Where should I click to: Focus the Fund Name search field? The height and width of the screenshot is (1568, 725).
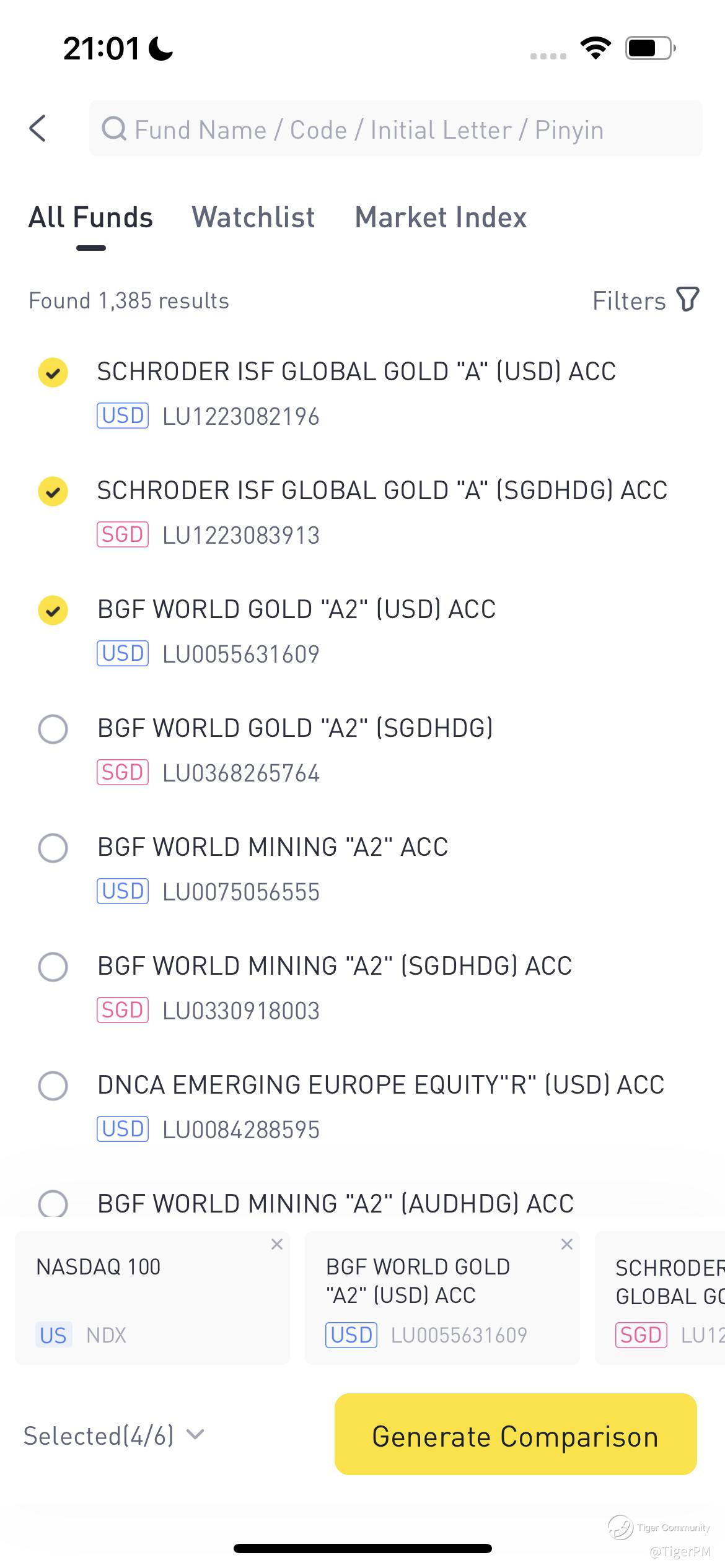[x=397, y=129]
